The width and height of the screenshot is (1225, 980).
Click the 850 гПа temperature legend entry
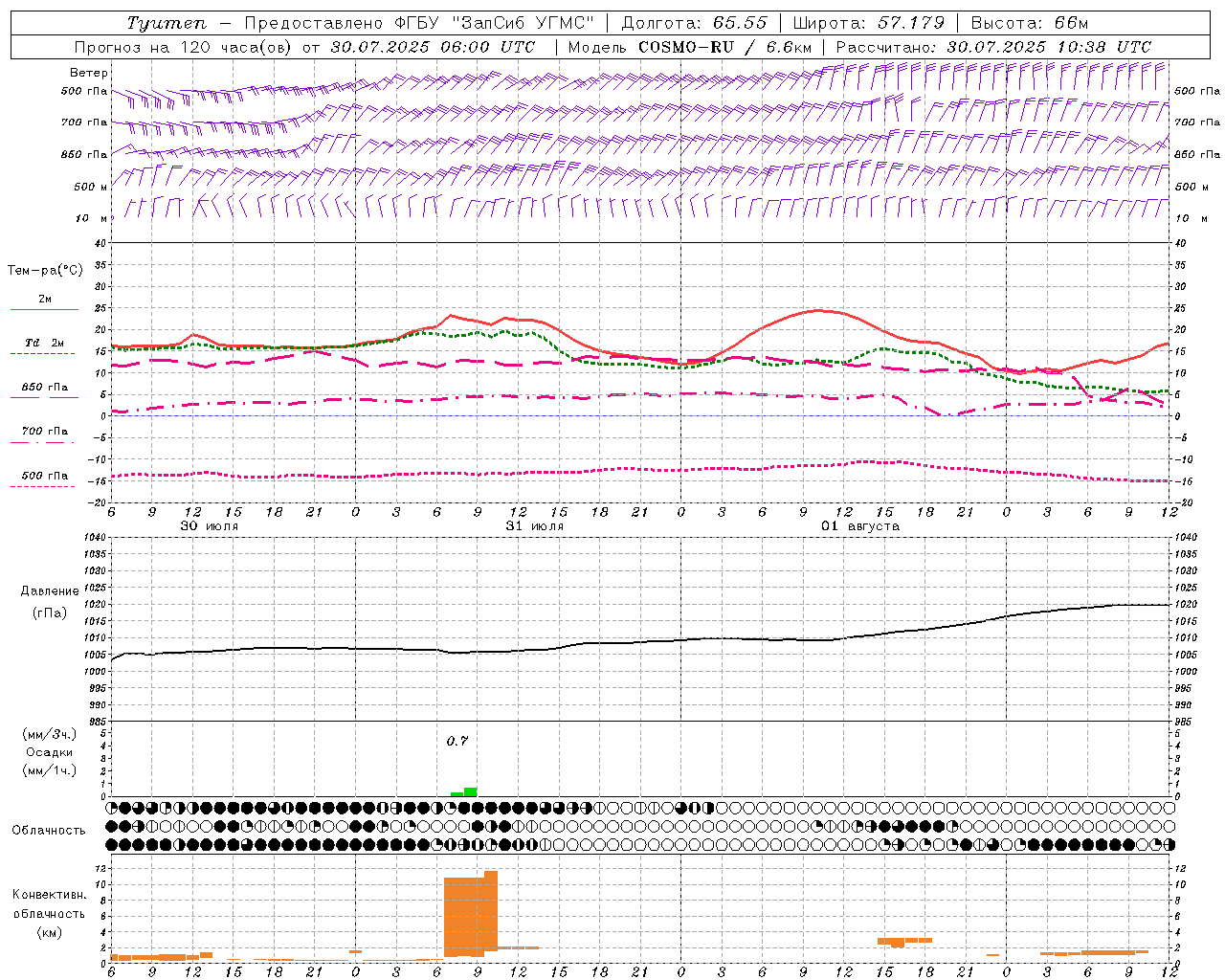(45, 388)
